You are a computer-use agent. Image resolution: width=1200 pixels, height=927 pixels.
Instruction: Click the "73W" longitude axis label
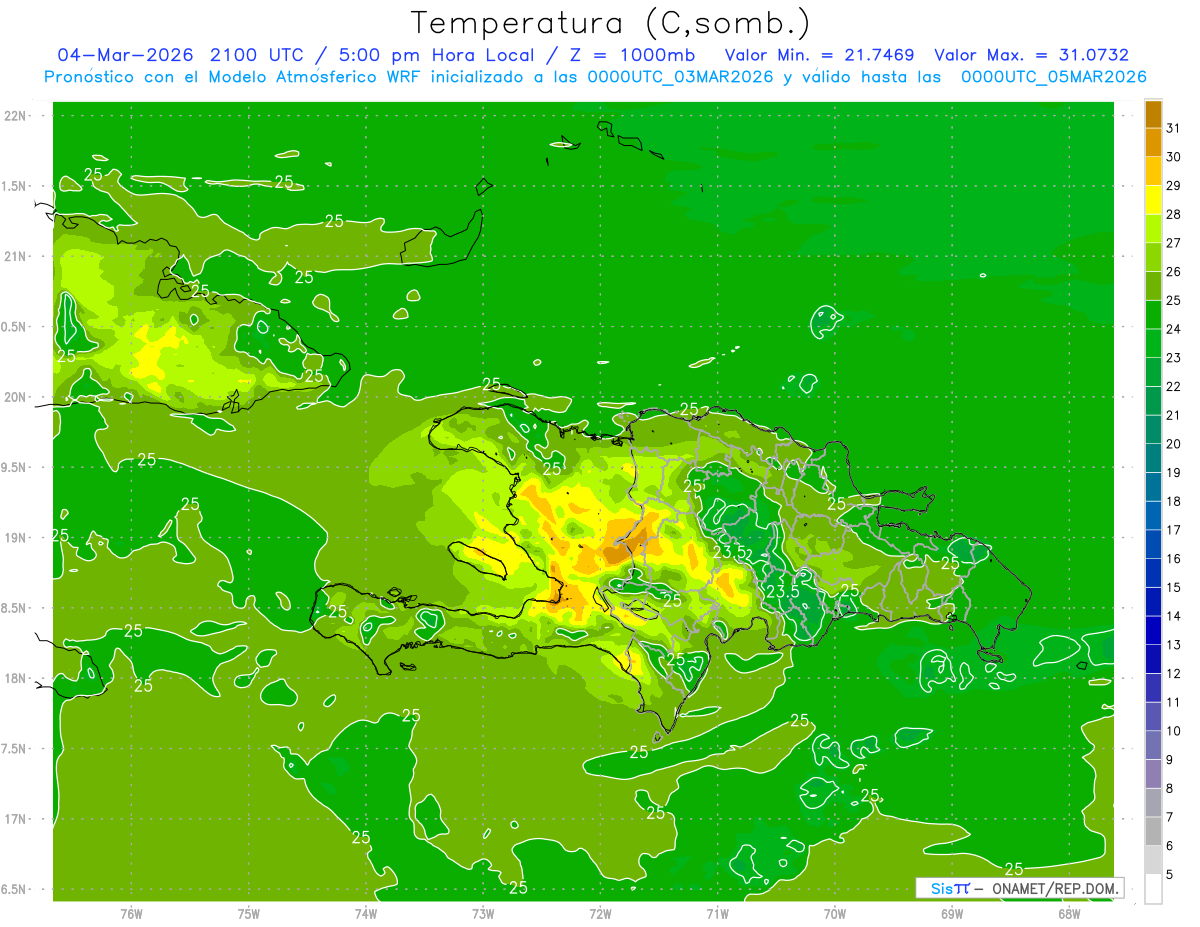coord(483,914)
